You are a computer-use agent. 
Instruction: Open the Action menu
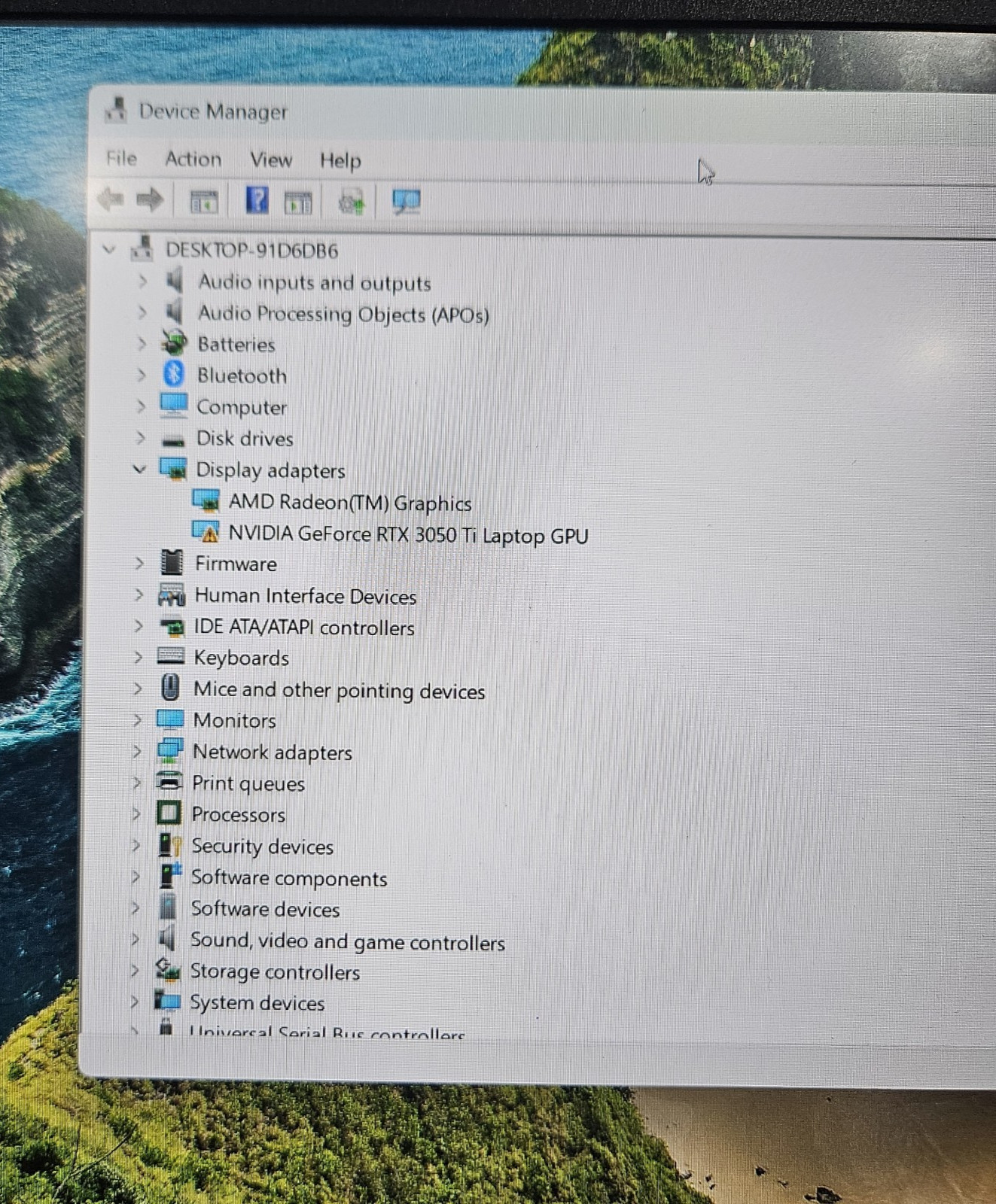tap(193, 159)
